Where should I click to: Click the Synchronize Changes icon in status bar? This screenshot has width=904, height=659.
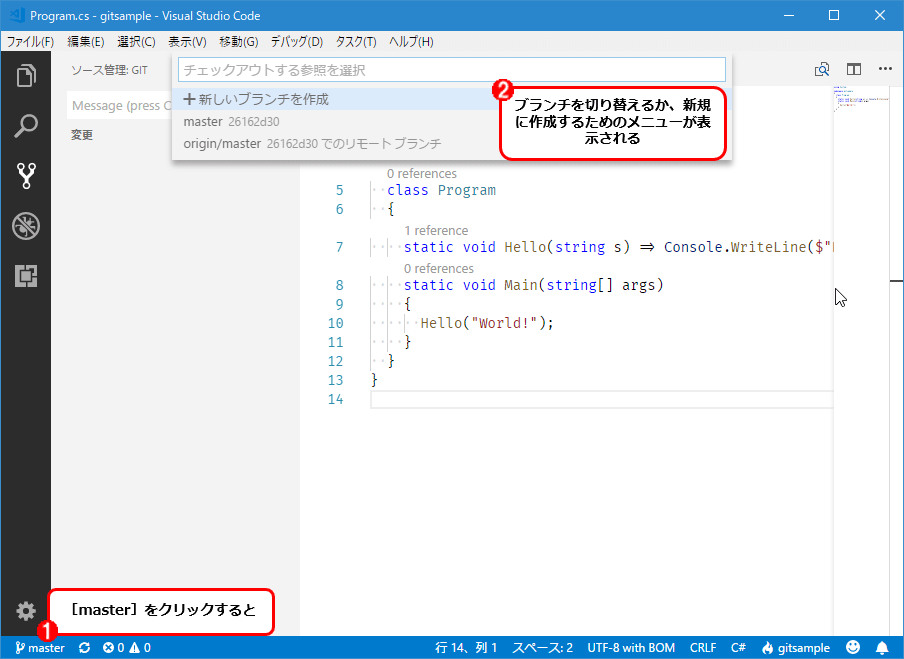click(x=84, y=647)
